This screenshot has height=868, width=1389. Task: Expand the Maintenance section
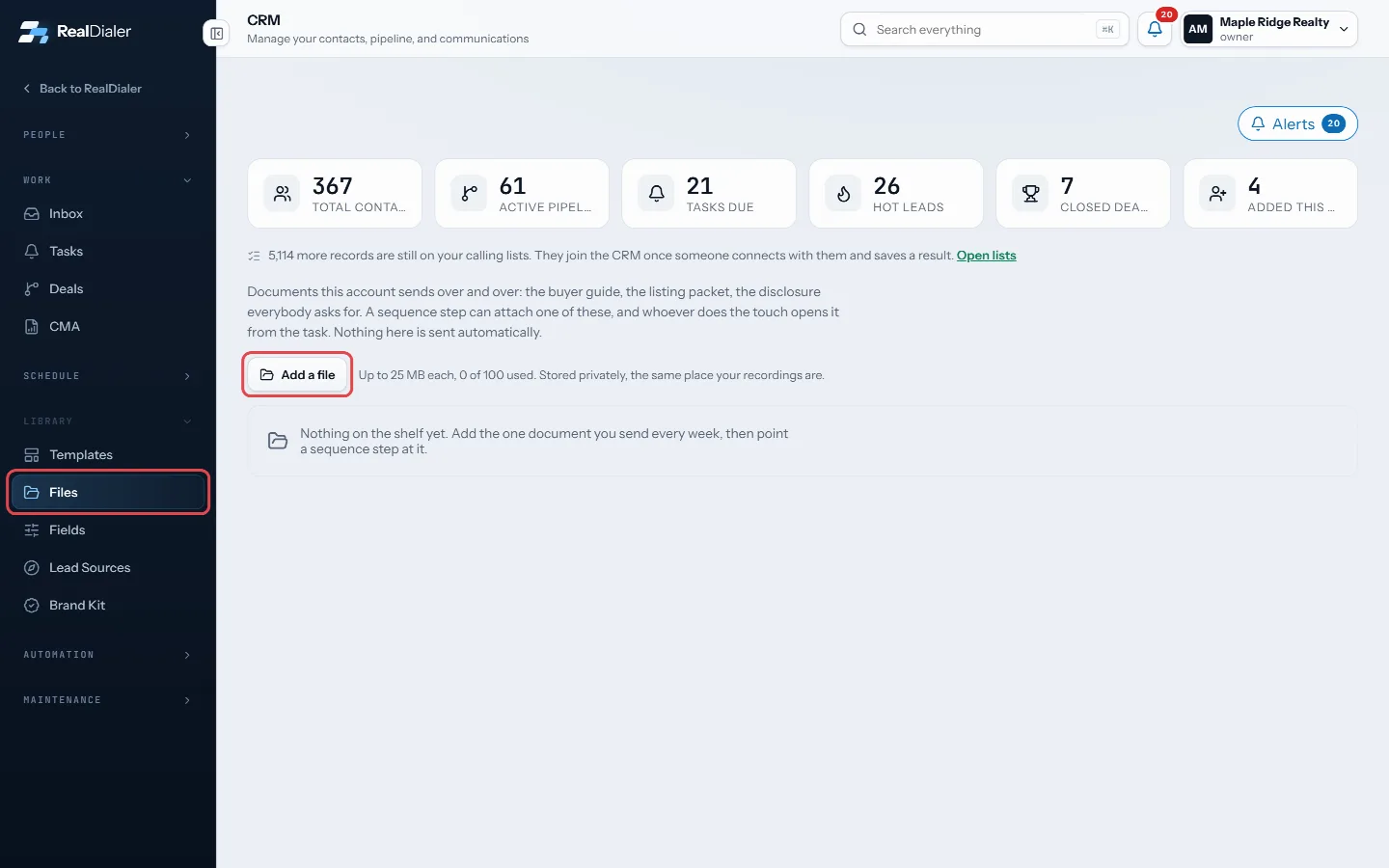[108, 700]
